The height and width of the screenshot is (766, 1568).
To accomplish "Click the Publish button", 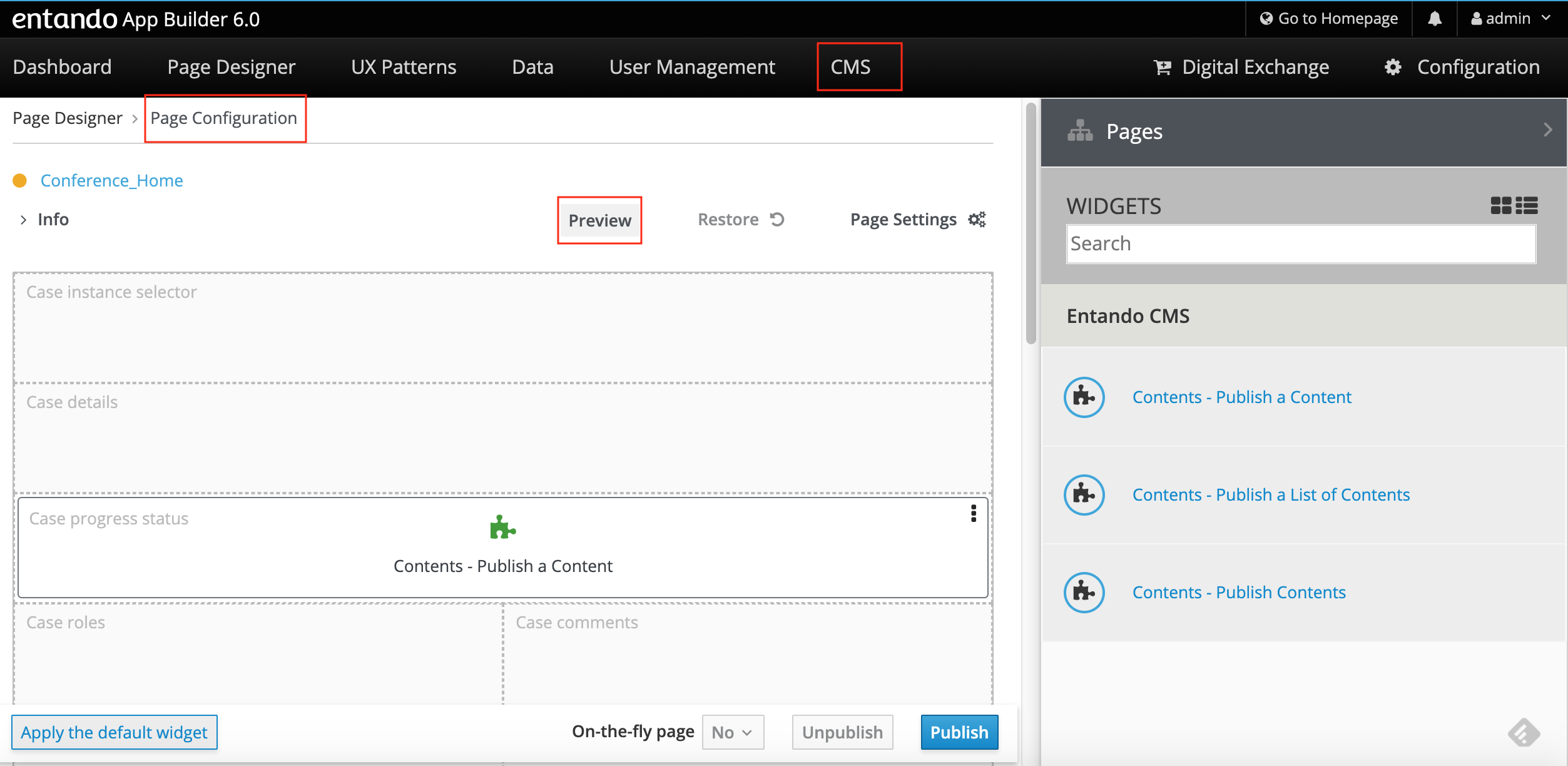I will pos(959,732).
